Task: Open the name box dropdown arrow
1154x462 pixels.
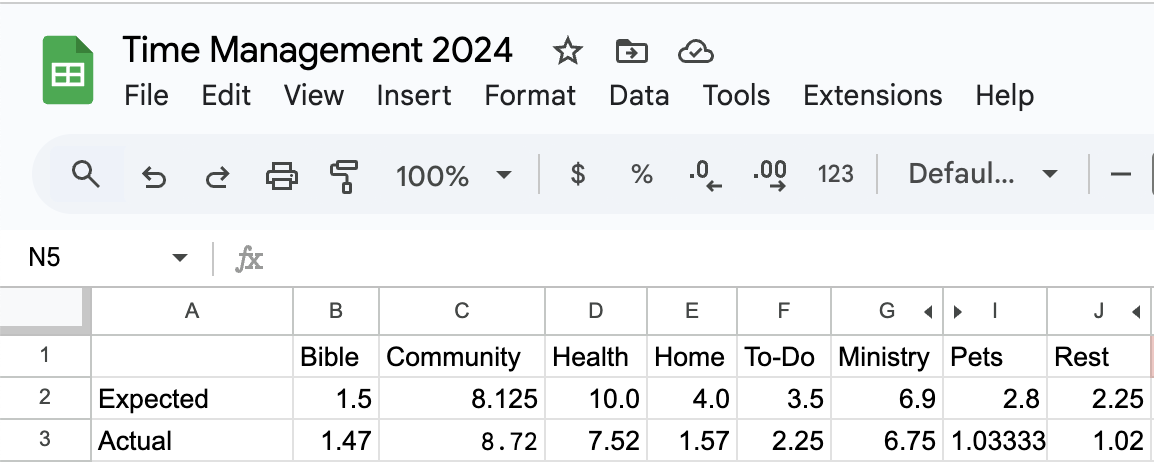Action: pyautogui.click(x=179, y=257)
